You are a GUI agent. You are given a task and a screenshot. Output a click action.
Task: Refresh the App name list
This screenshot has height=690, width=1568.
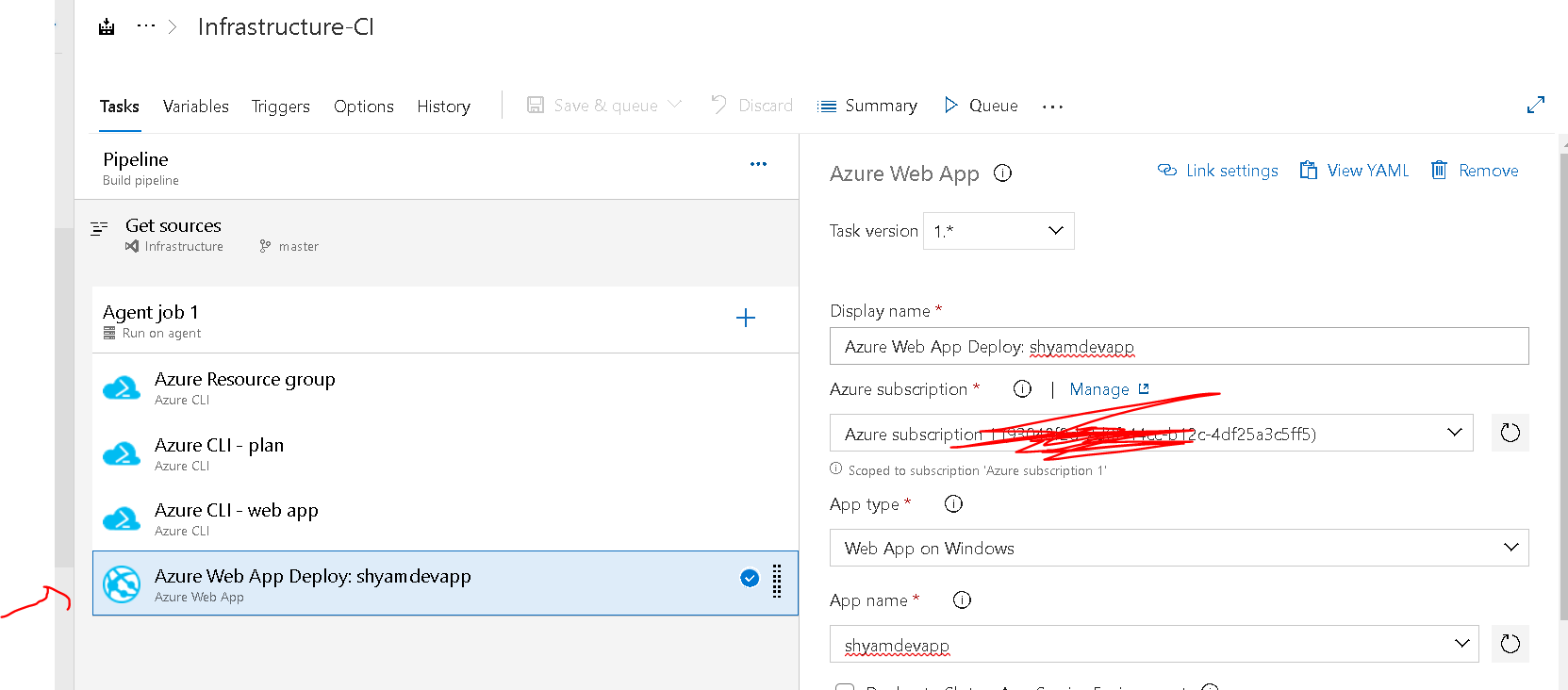click(x=1510, y=644)
